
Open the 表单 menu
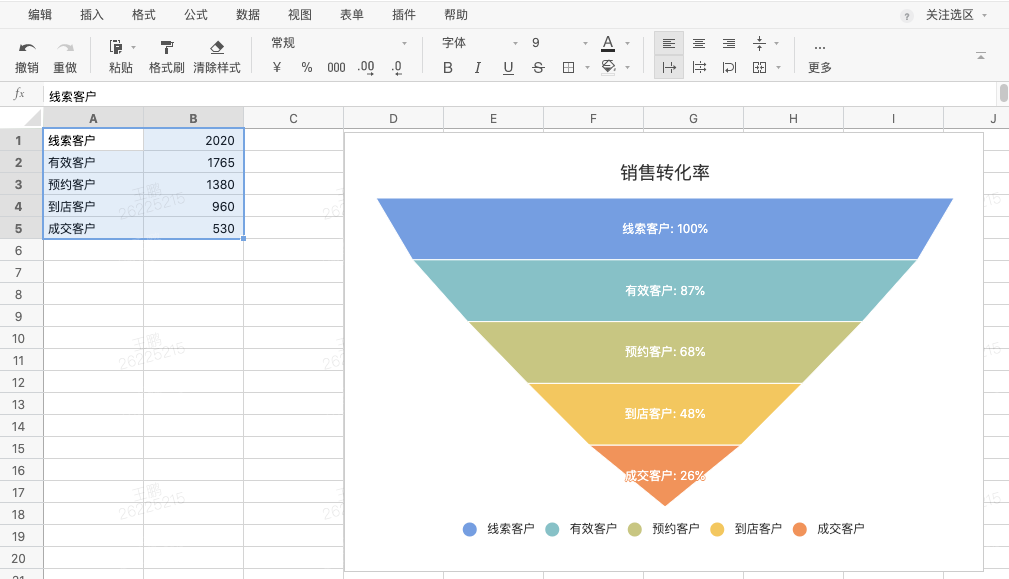pyautogui.click(x=351, y=15)
